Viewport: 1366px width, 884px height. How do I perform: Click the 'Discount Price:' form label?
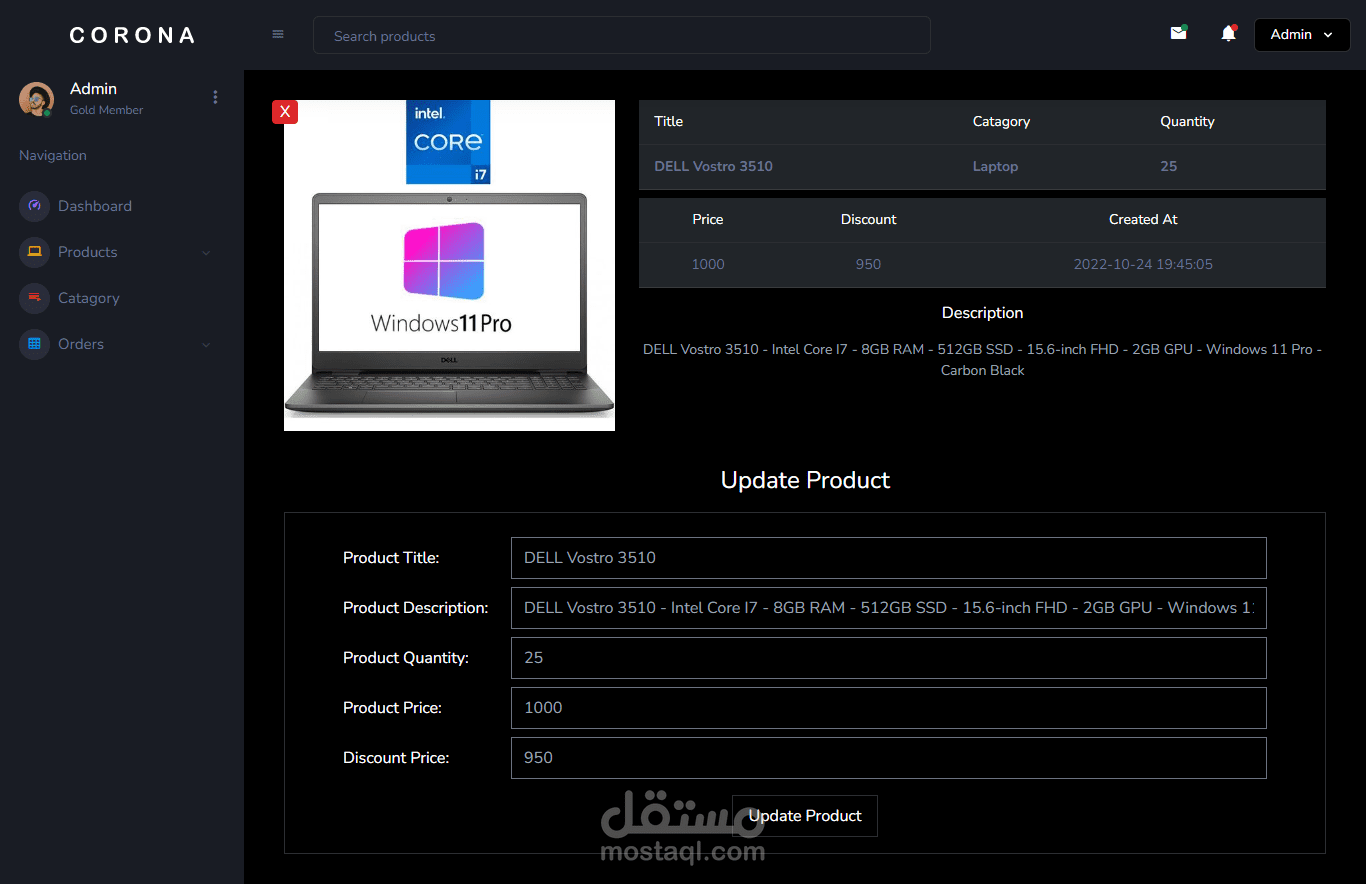[x=396, y=758]
